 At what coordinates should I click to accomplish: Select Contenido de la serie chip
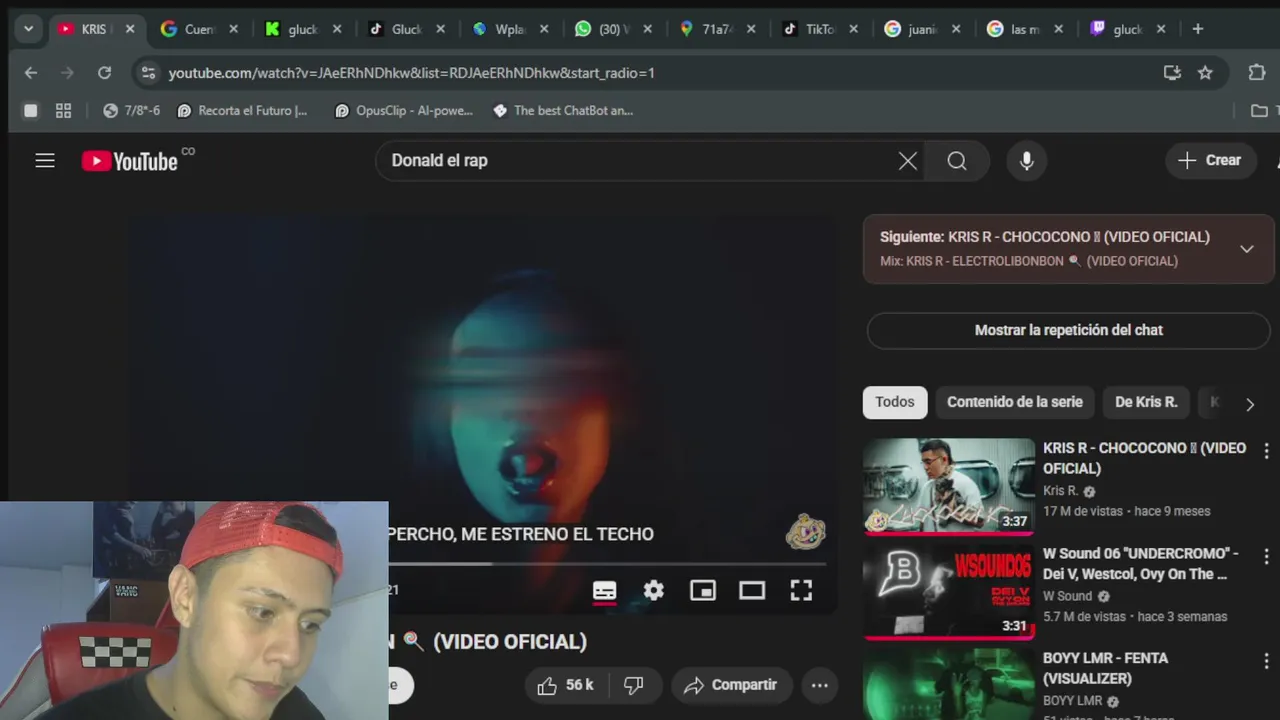tap(1014, 402)
